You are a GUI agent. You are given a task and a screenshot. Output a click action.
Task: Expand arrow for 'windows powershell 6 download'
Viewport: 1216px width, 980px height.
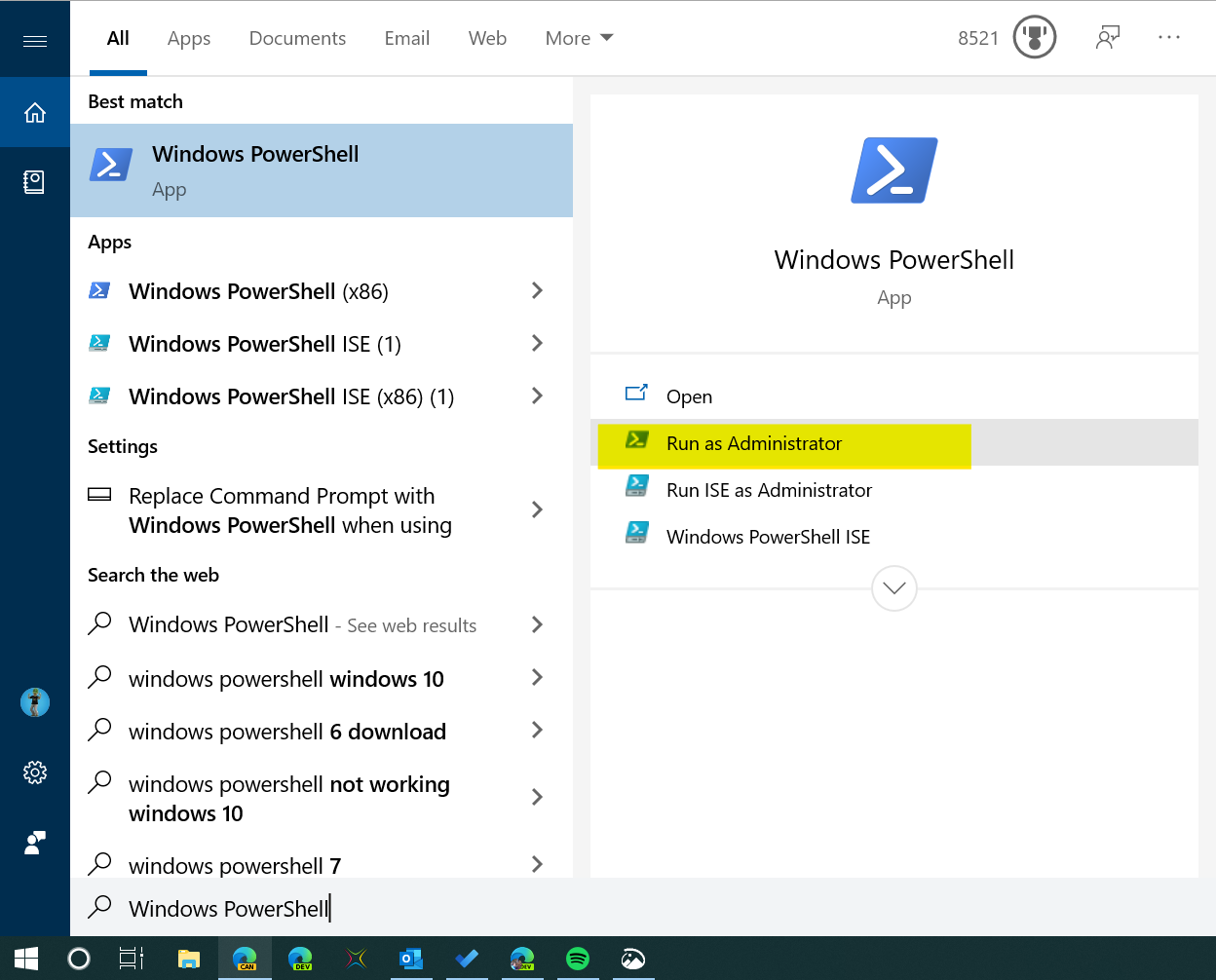[537, 730]
